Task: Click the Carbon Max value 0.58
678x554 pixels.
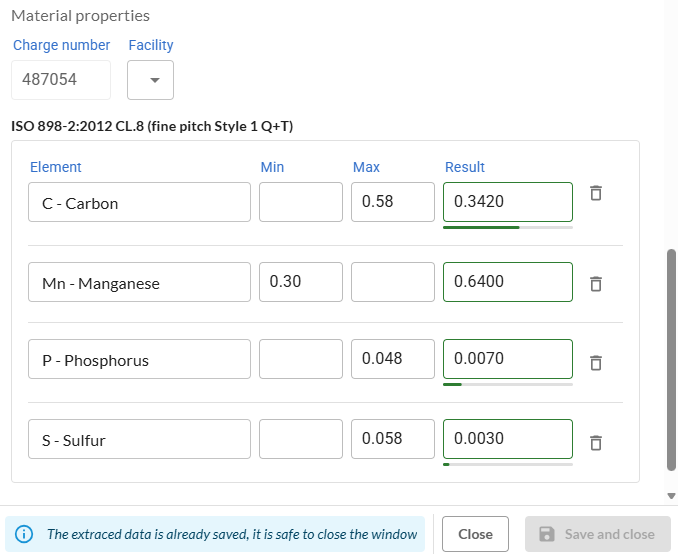Action: pyautogui.click(x=393, y=202)
